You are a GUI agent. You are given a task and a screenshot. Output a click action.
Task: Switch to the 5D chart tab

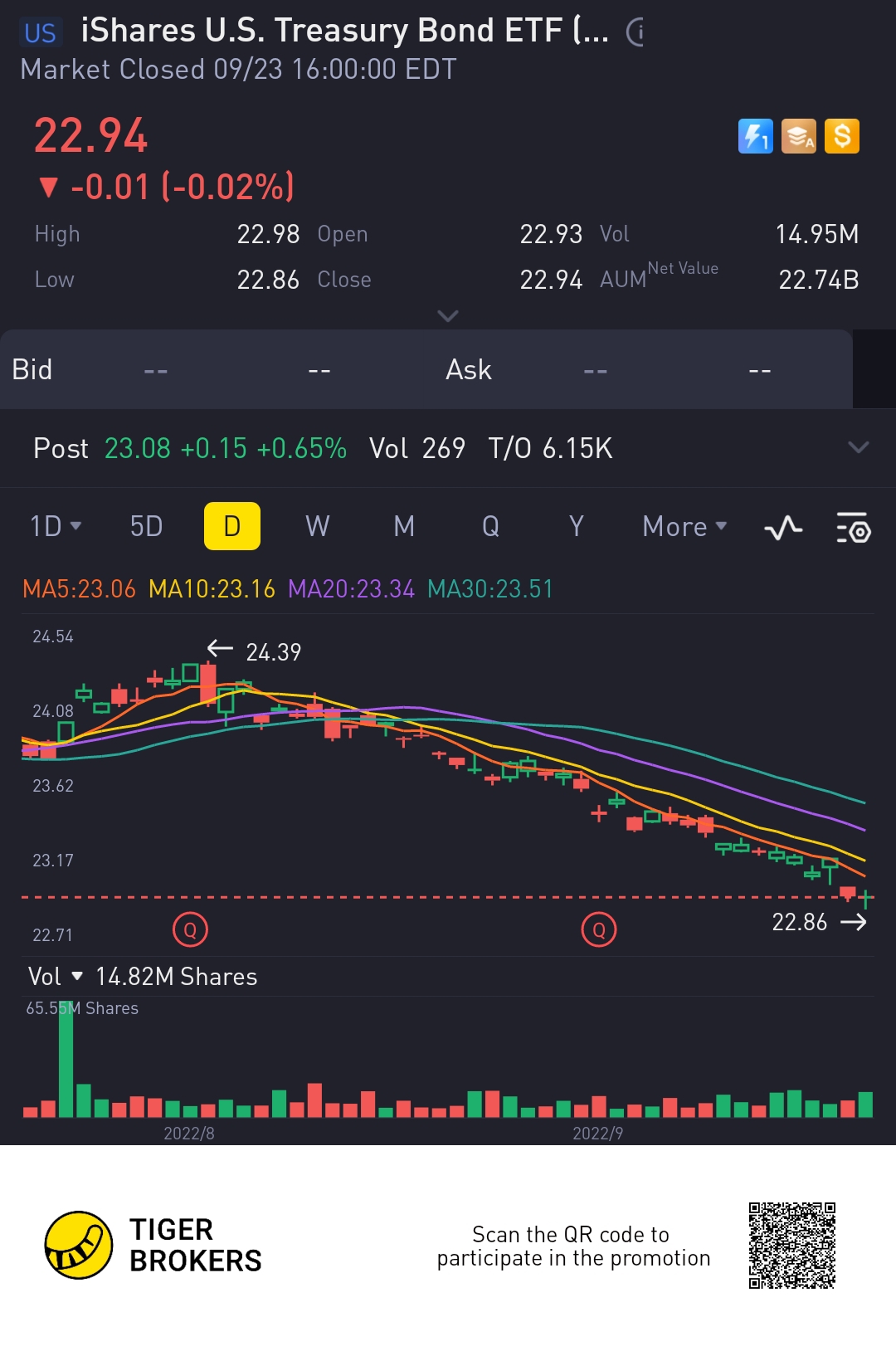[146, 526]
